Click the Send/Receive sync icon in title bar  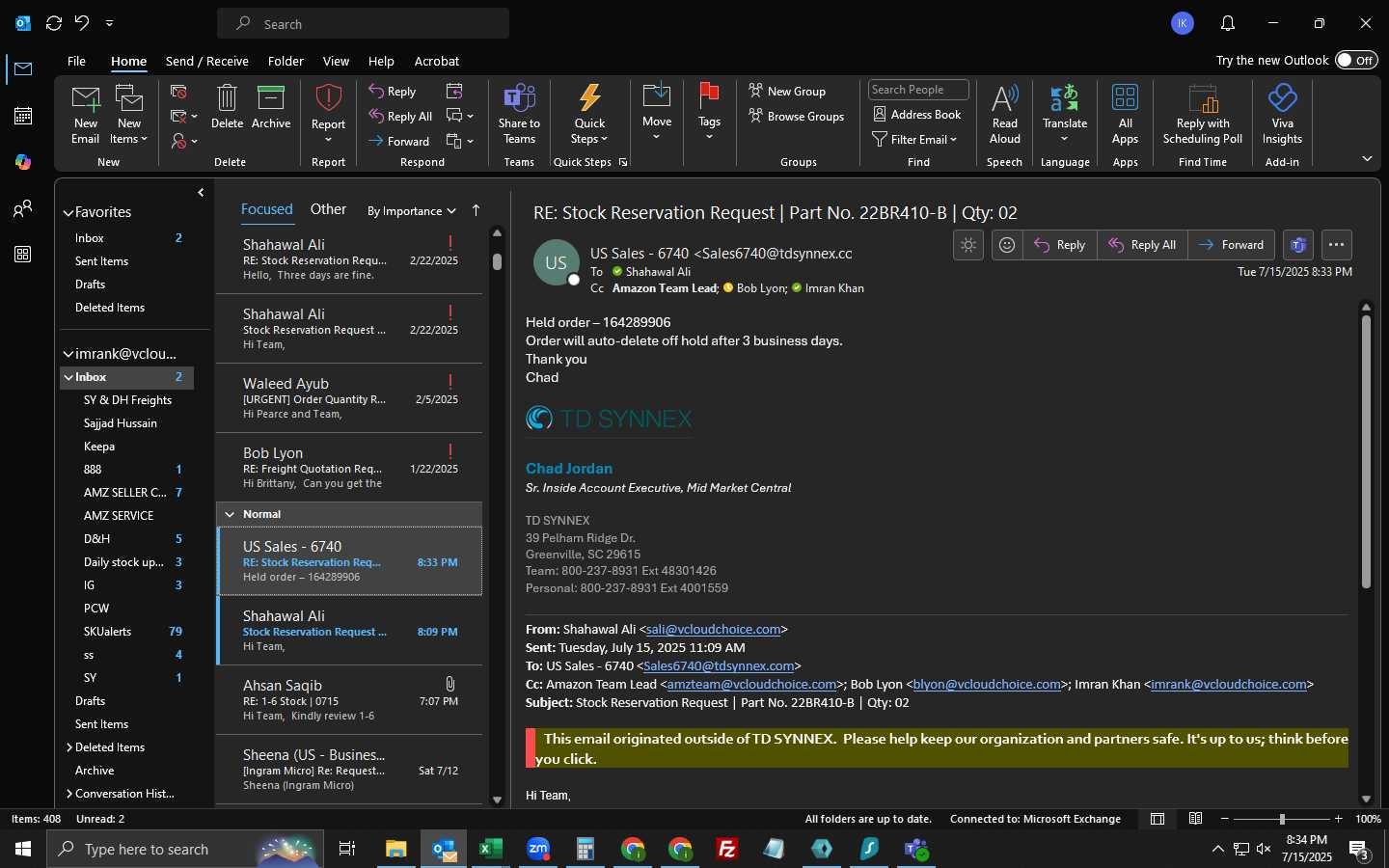54,23
